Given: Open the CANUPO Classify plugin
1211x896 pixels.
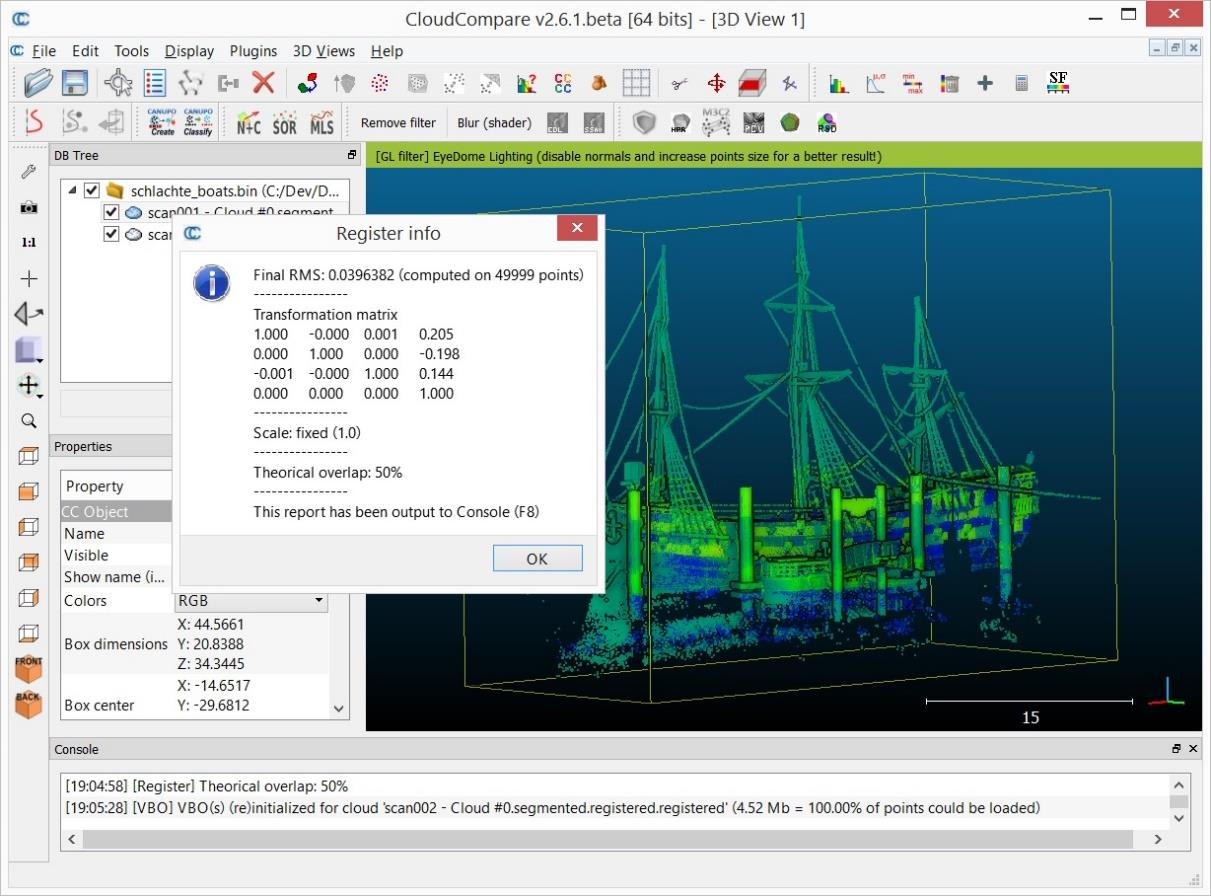Looking at the screenshot, I should tap(198, 122).
